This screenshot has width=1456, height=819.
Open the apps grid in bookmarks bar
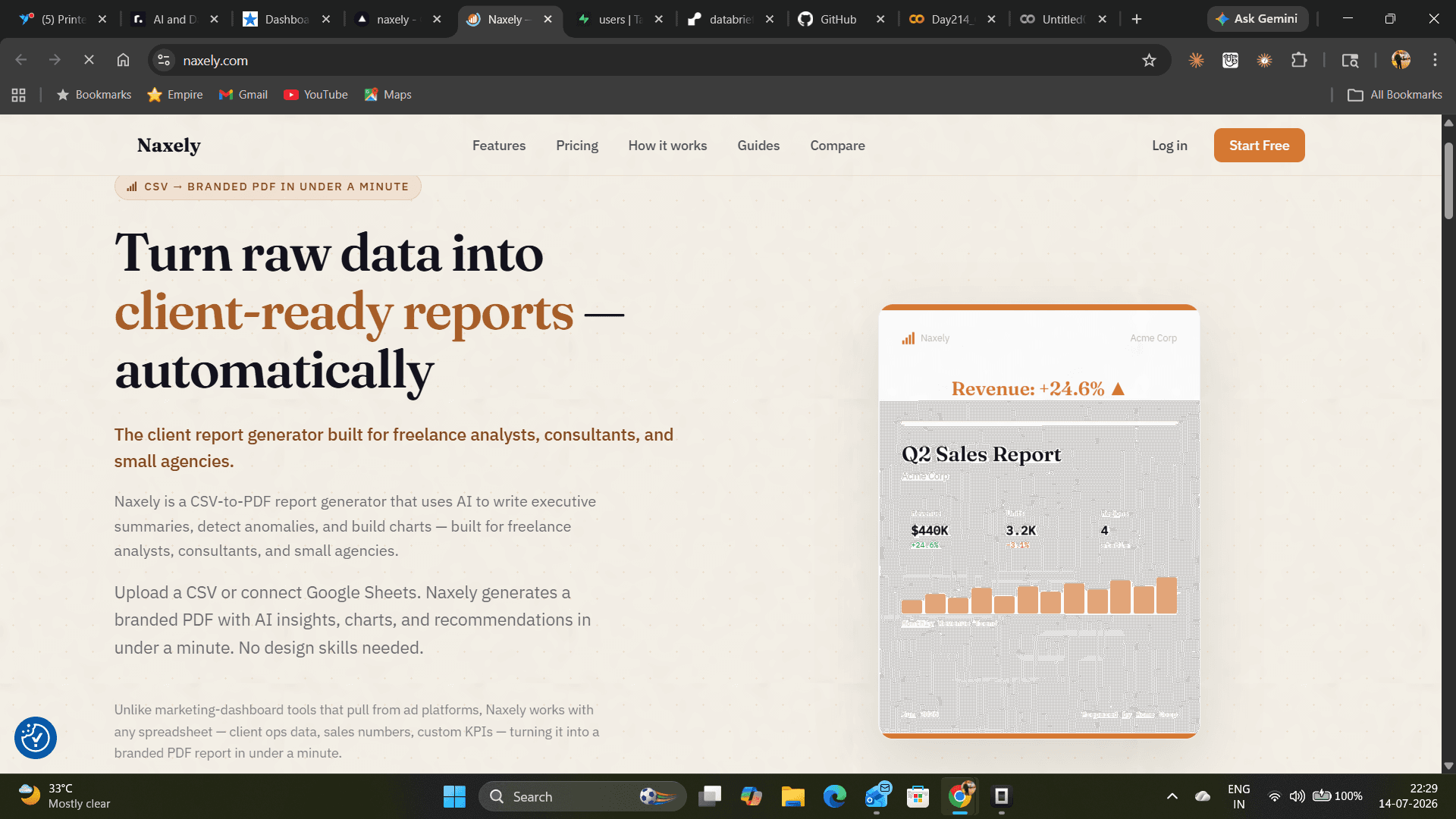point(18,95)
